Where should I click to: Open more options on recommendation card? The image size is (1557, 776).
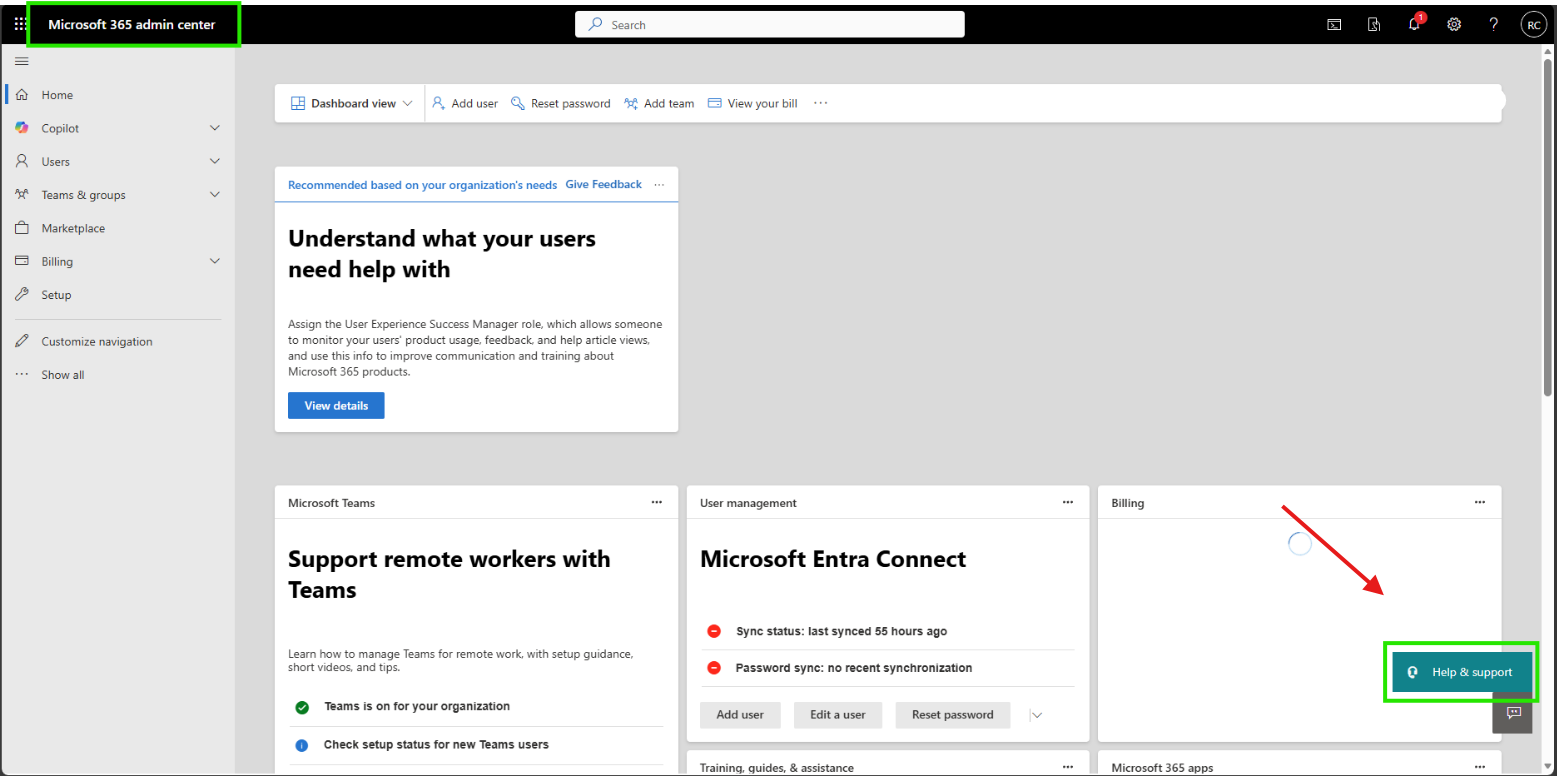click(659, 185)
